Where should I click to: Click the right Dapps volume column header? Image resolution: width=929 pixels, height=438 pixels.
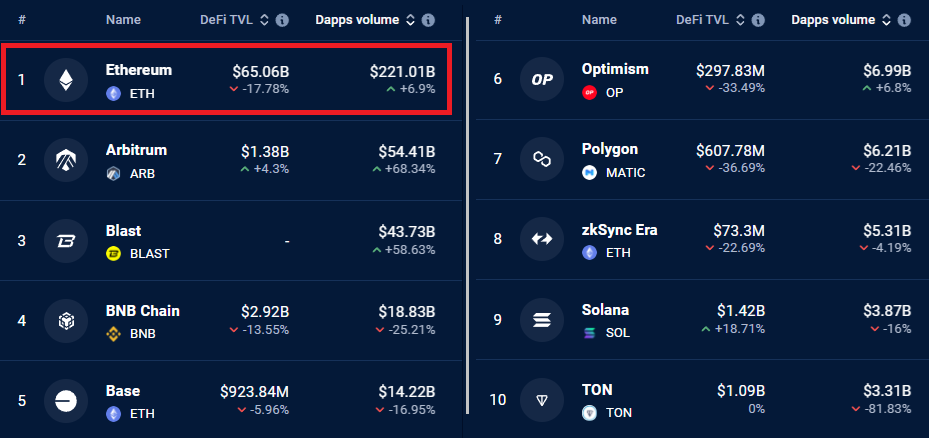(x=833, y=20)
